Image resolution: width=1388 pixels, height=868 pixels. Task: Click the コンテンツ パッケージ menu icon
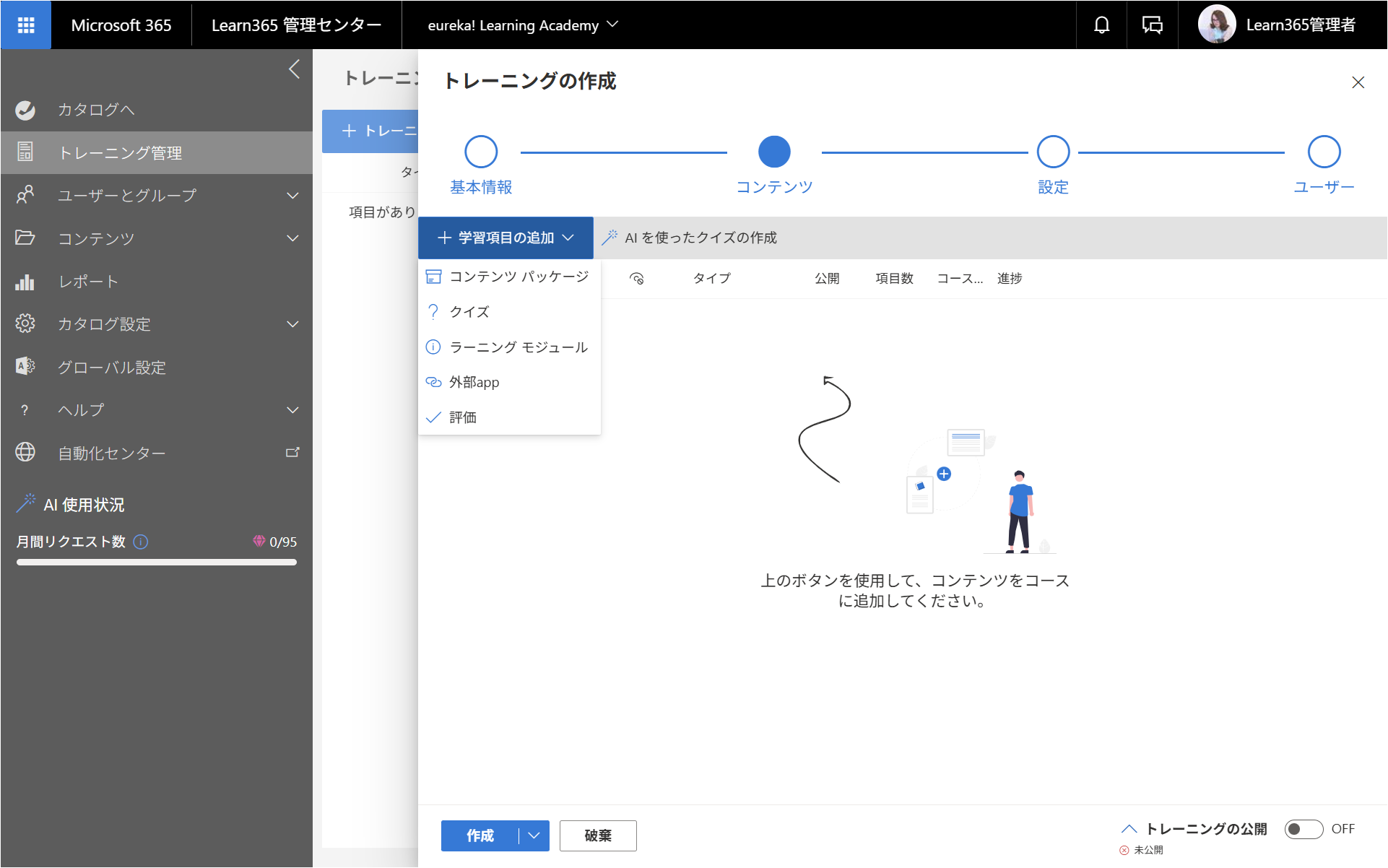[x=433, y=277]
